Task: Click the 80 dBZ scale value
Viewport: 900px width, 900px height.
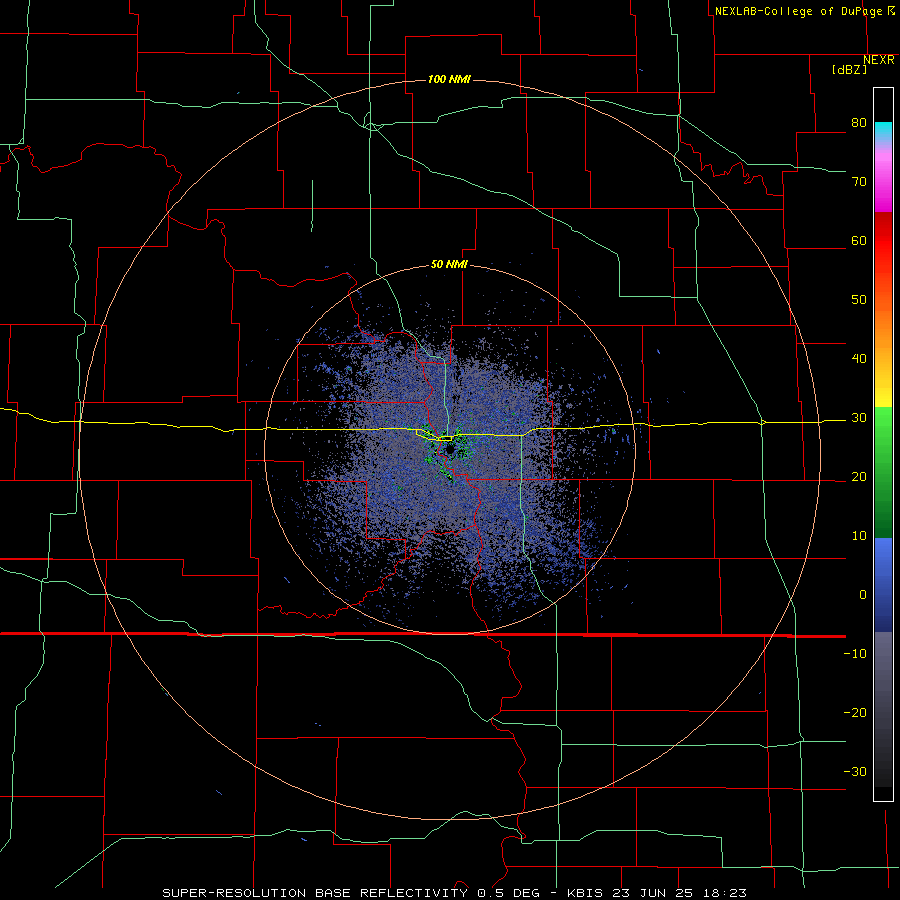Action: [x=859, y=123]
